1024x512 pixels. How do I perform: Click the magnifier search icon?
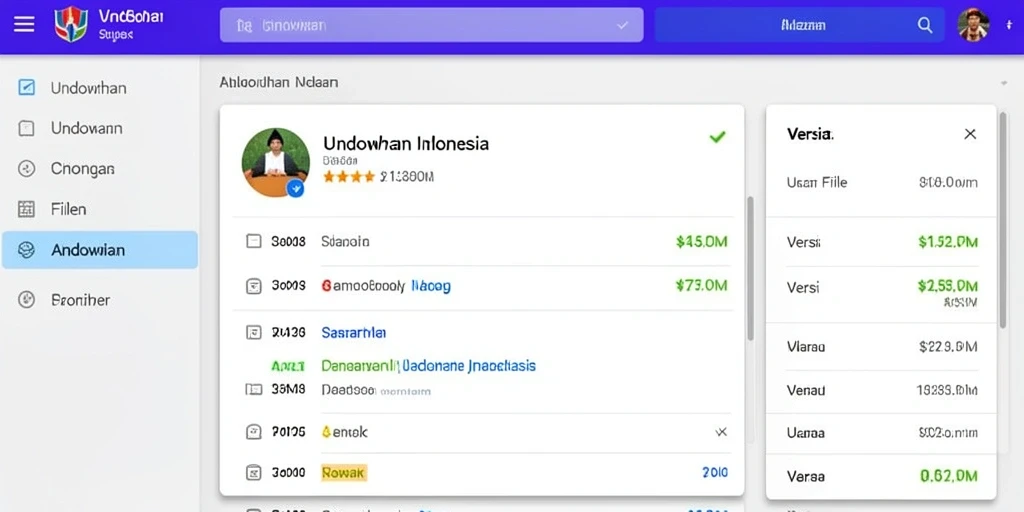[x=925, y=25]
